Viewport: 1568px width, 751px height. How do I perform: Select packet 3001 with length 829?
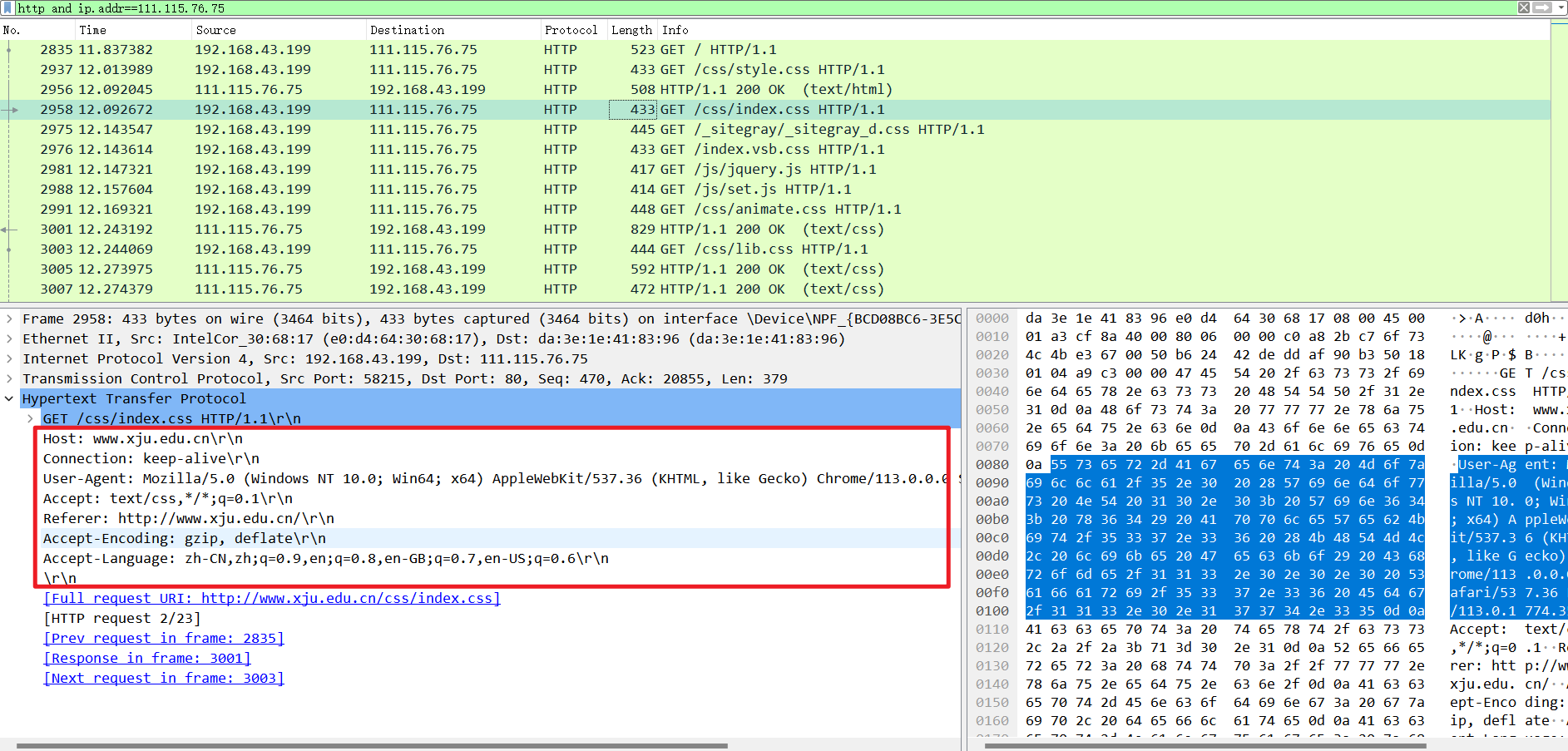tap(775, 230)
